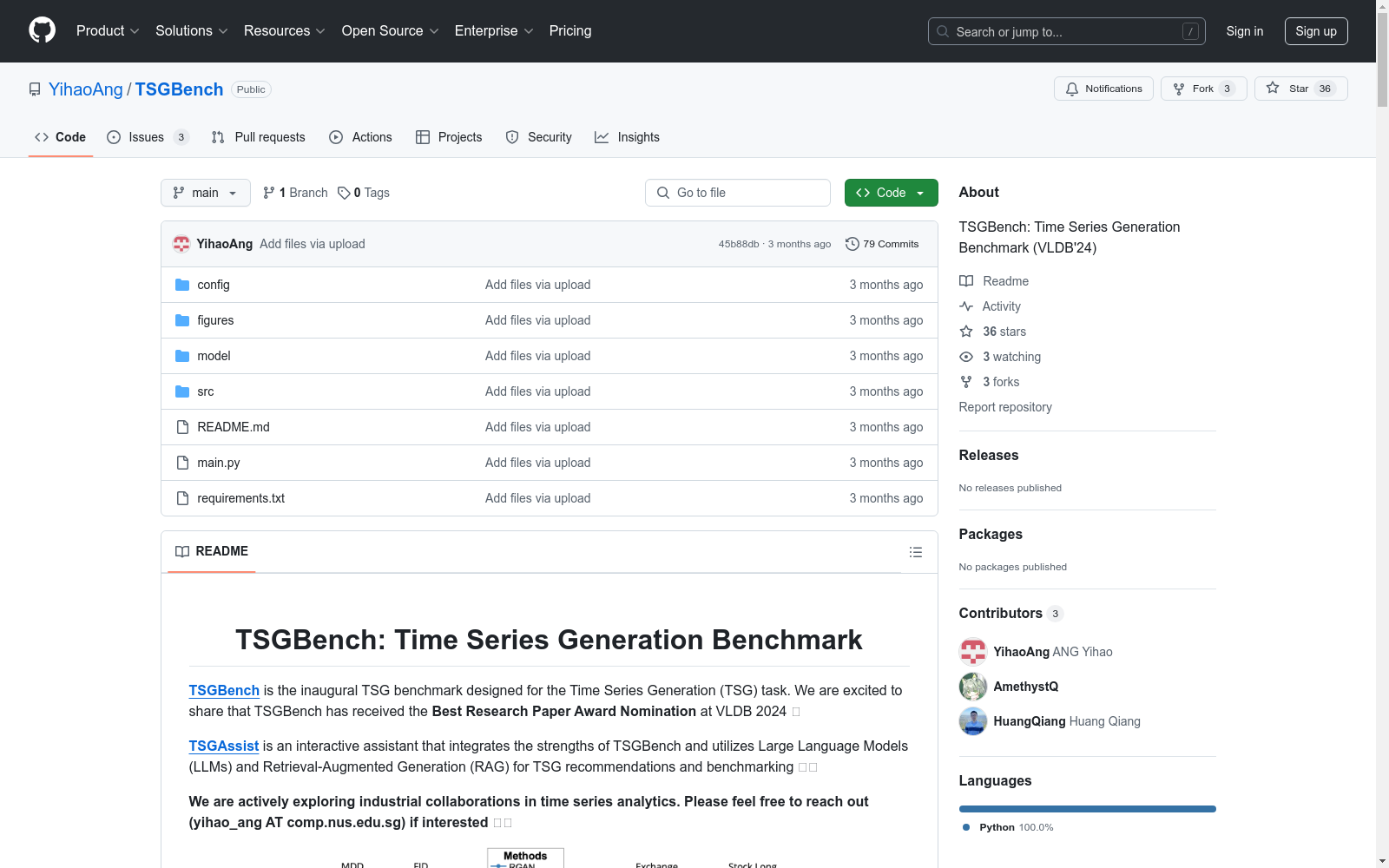Open Report repository link

click(1005, 407)
